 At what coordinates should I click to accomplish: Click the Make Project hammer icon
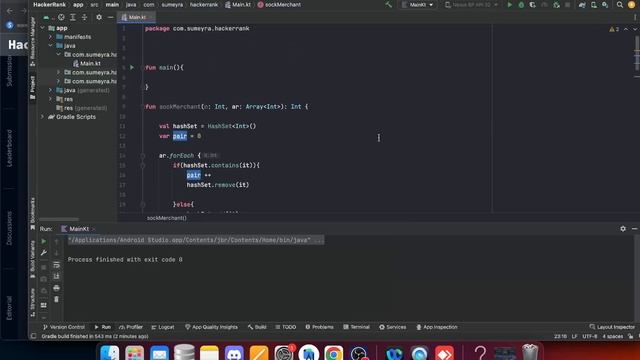pos(389,5)
